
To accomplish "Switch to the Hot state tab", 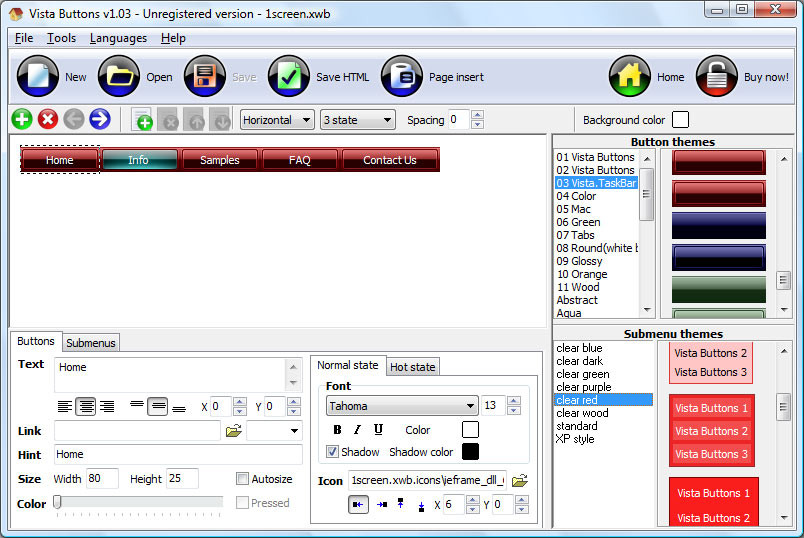I will (413, 367).
